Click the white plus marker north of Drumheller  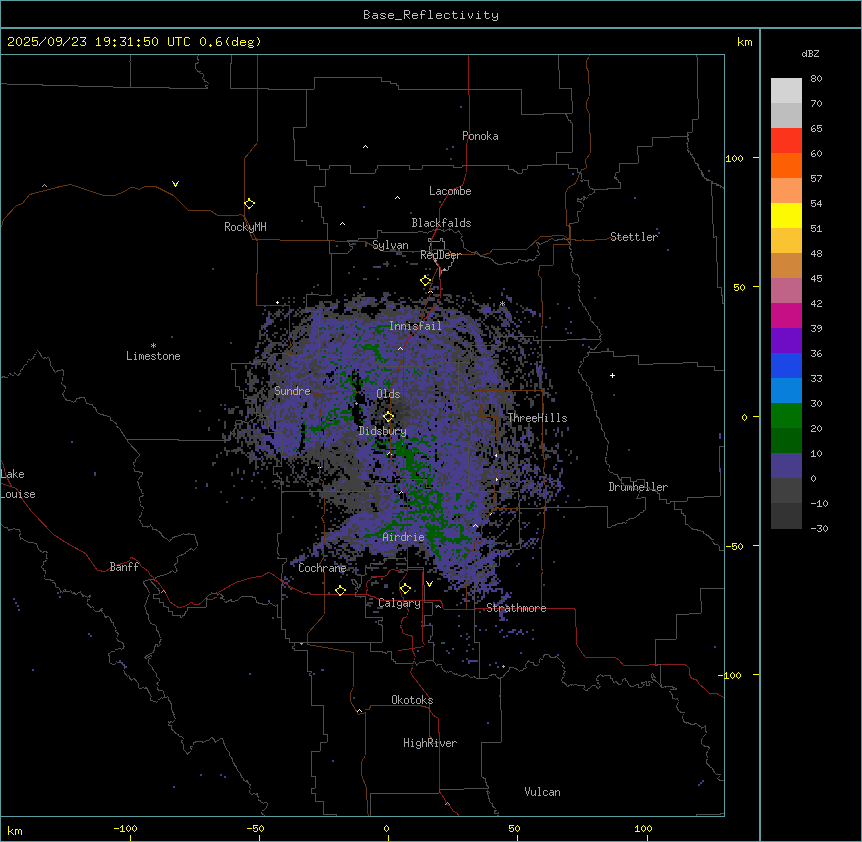point(613,375)
